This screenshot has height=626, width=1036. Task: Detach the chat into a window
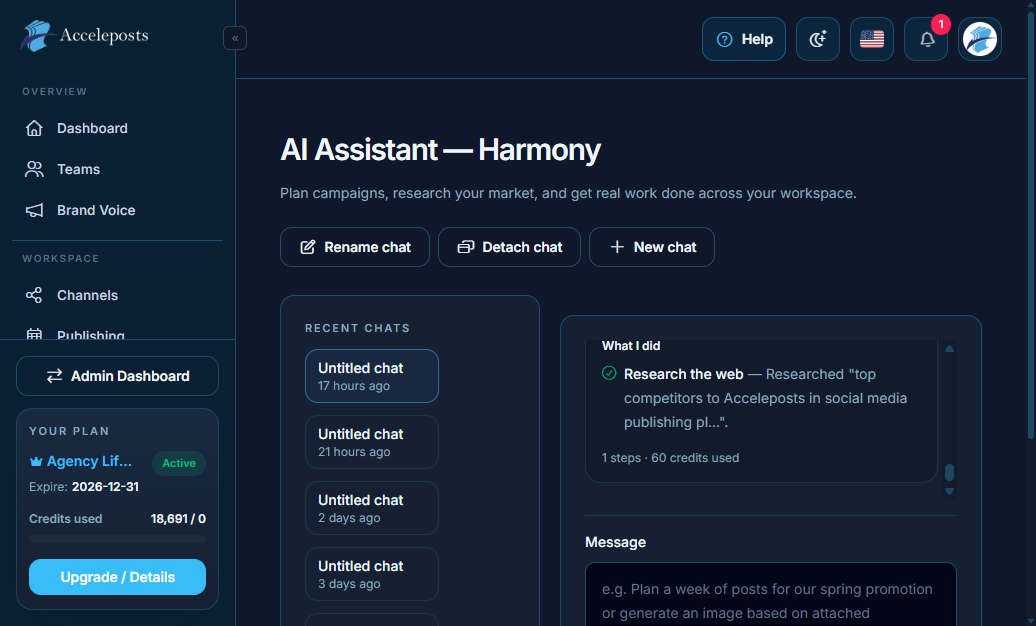(509, 247)
